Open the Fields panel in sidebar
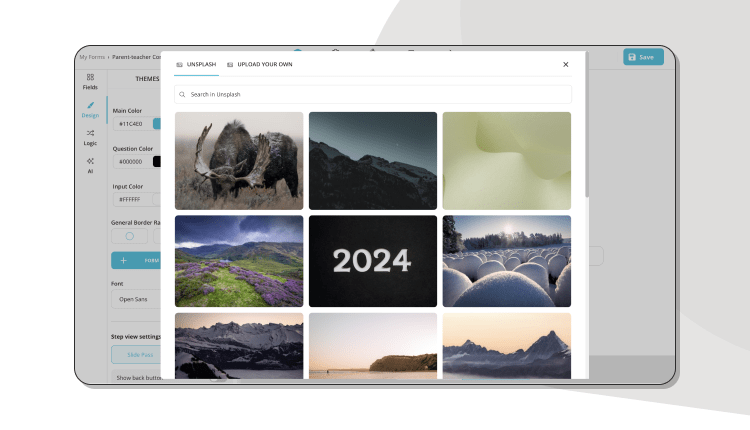The width and height of the screenshot is (750, 430). 90,81
